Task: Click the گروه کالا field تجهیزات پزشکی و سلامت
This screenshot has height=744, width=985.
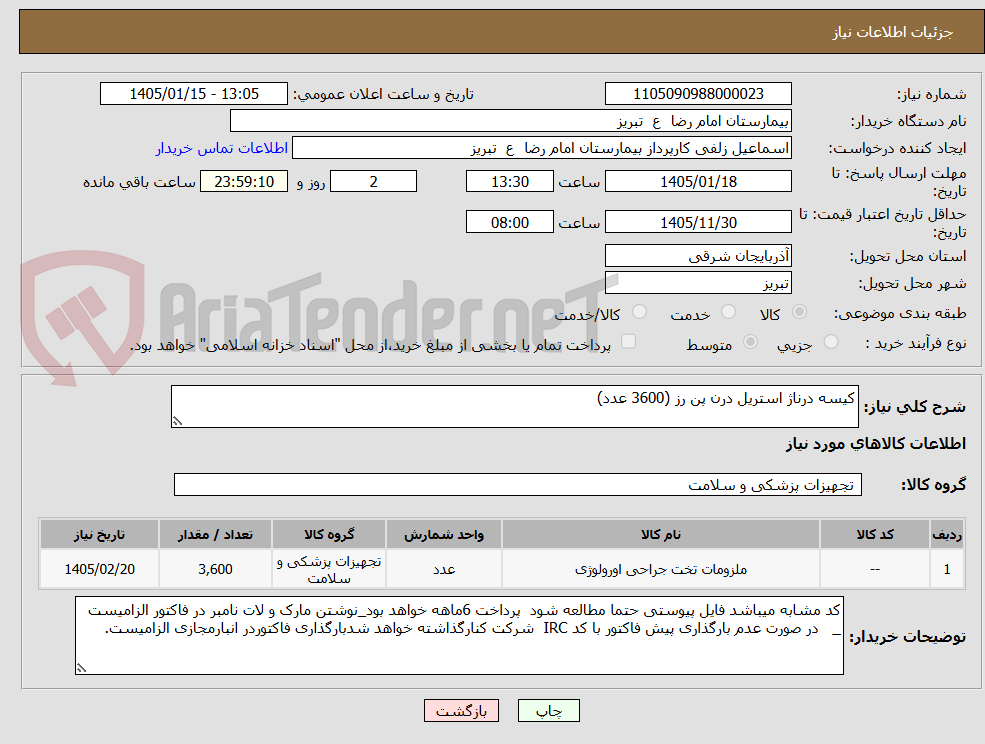Action: tap(518, 484)
